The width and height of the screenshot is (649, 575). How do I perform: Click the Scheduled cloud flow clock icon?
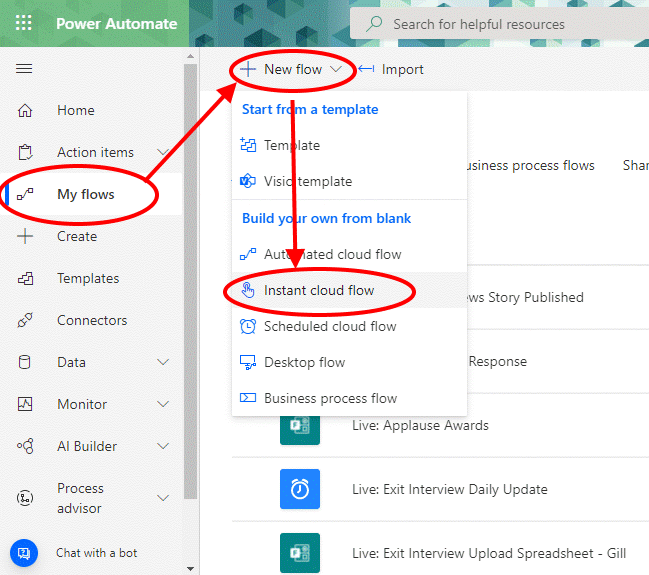pos(248,326)
